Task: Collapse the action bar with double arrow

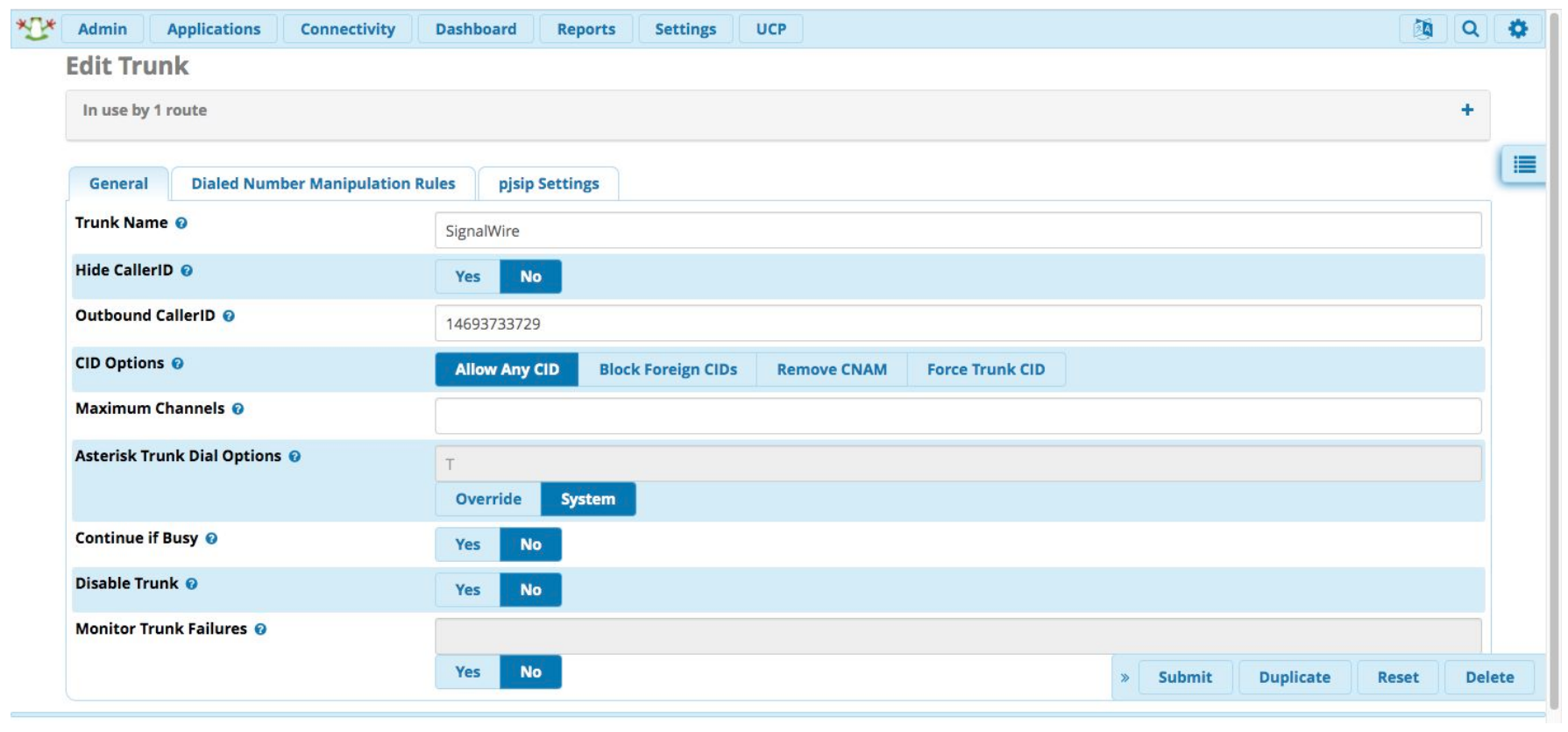Action: click(1125, 678)
